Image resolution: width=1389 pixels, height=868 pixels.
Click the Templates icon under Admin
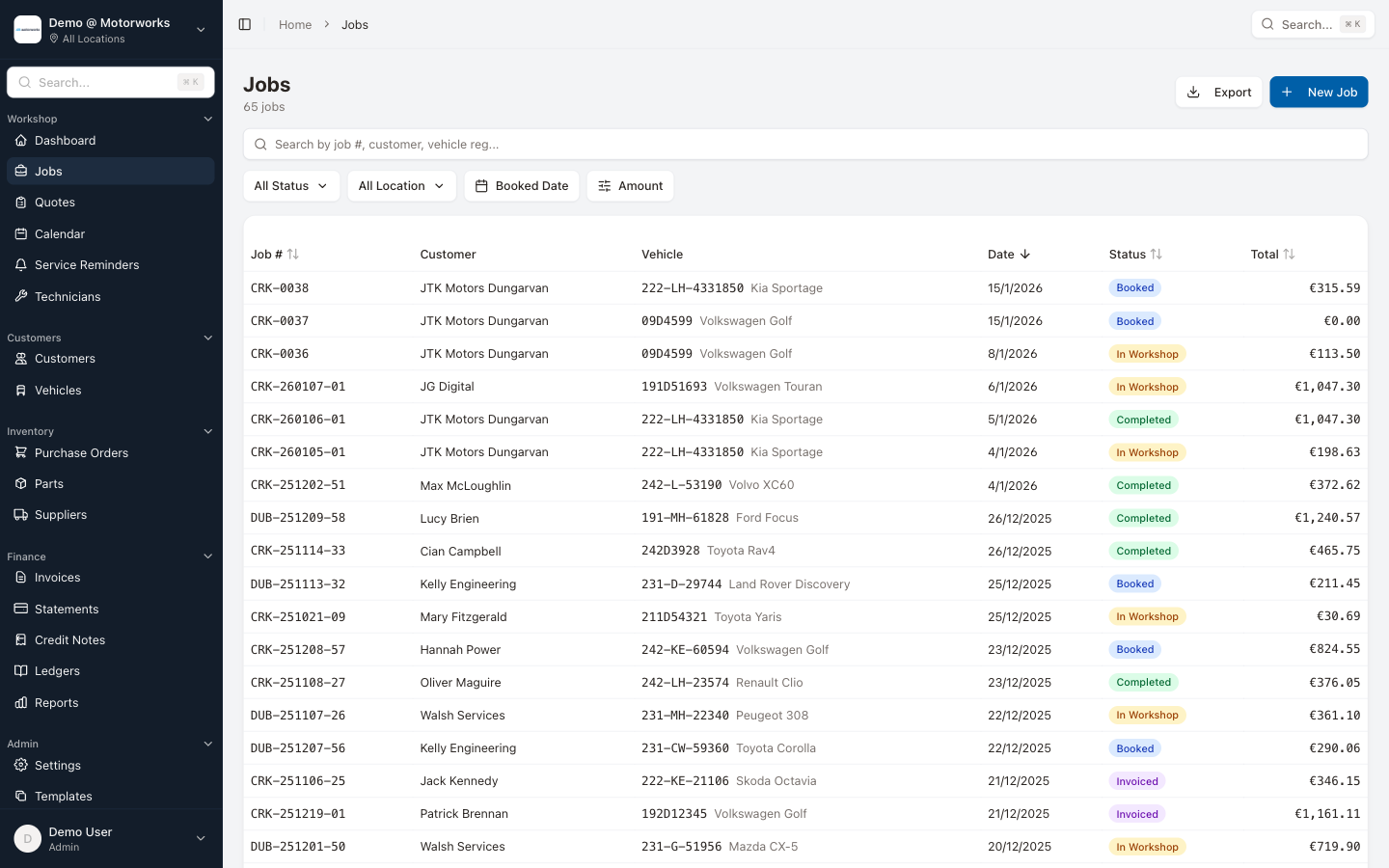coord(21,796)
